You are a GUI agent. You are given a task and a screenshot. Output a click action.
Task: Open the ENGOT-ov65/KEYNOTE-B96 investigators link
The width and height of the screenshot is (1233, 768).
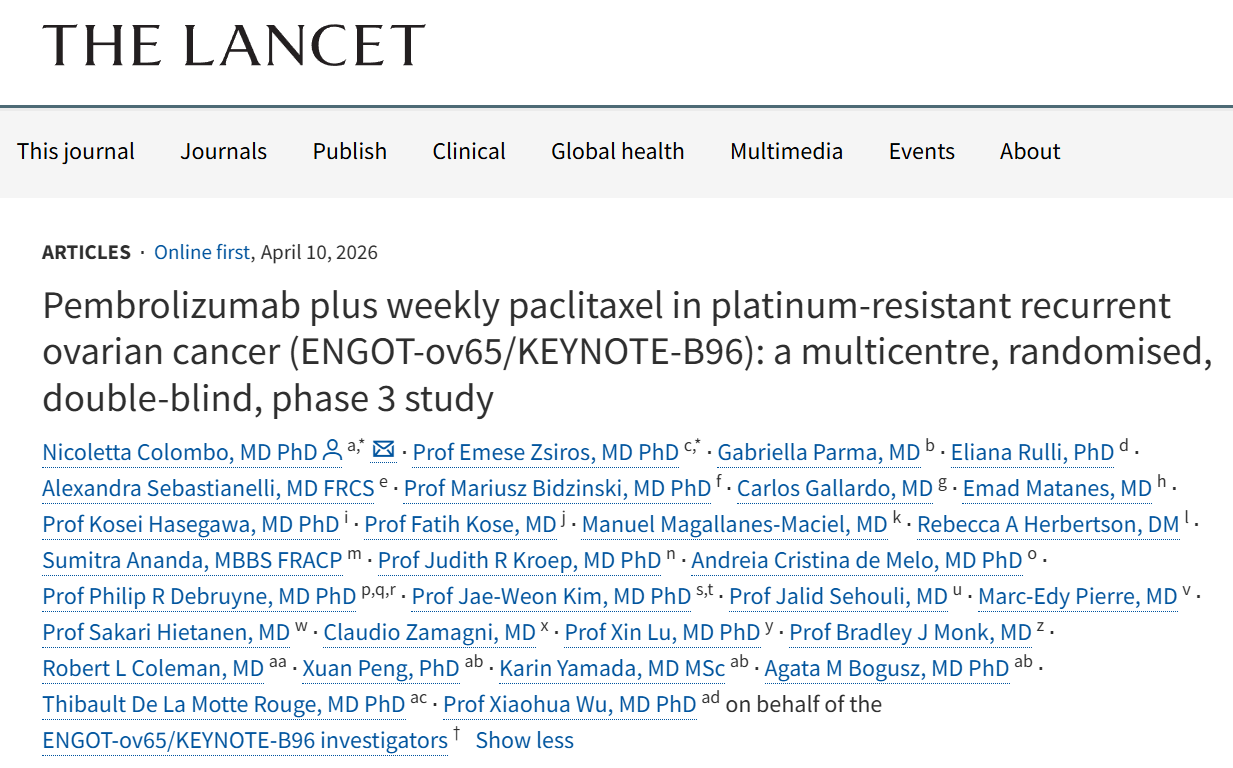(x=245, y=740)
